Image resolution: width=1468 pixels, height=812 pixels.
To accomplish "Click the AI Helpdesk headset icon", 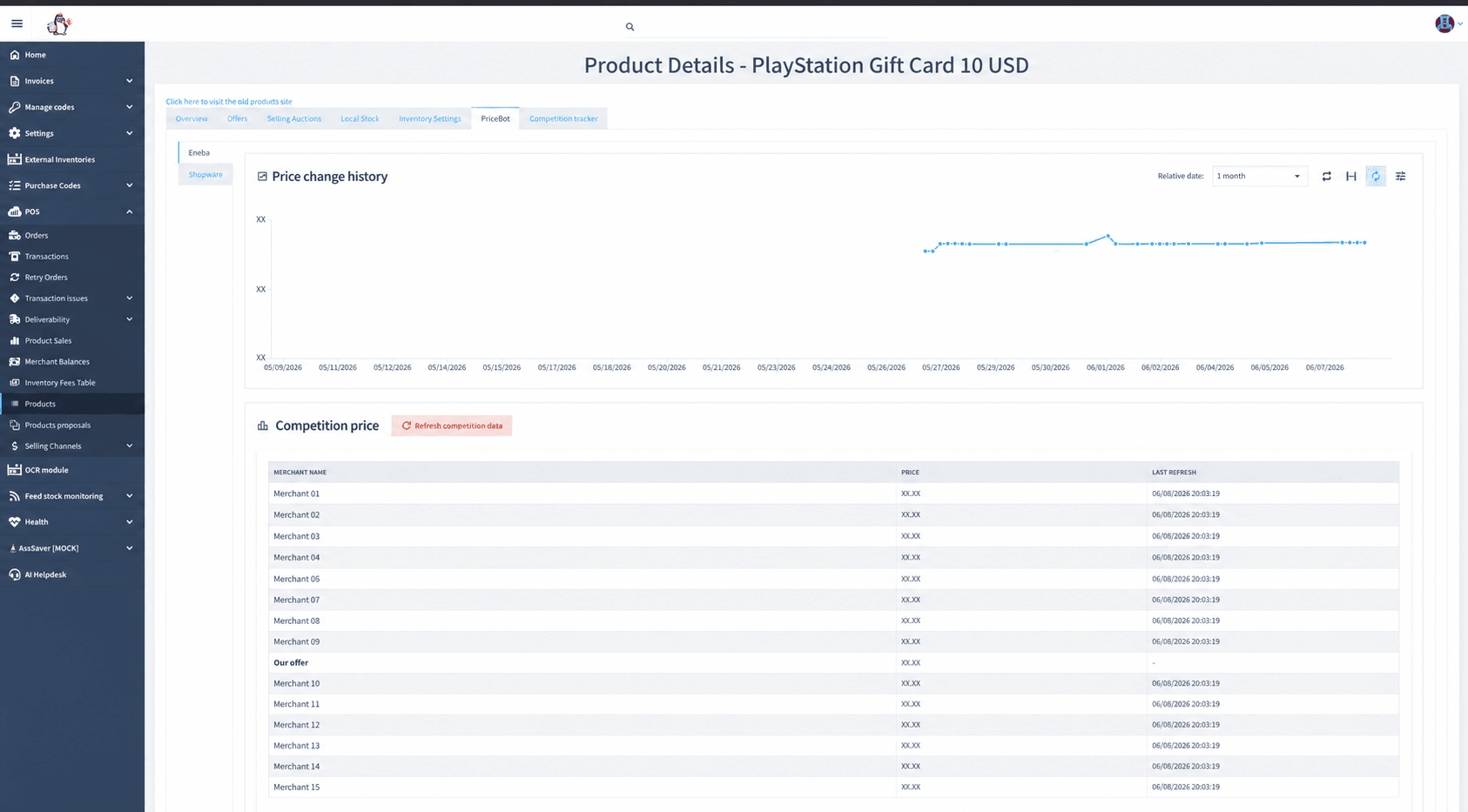I will coord(15,574).
